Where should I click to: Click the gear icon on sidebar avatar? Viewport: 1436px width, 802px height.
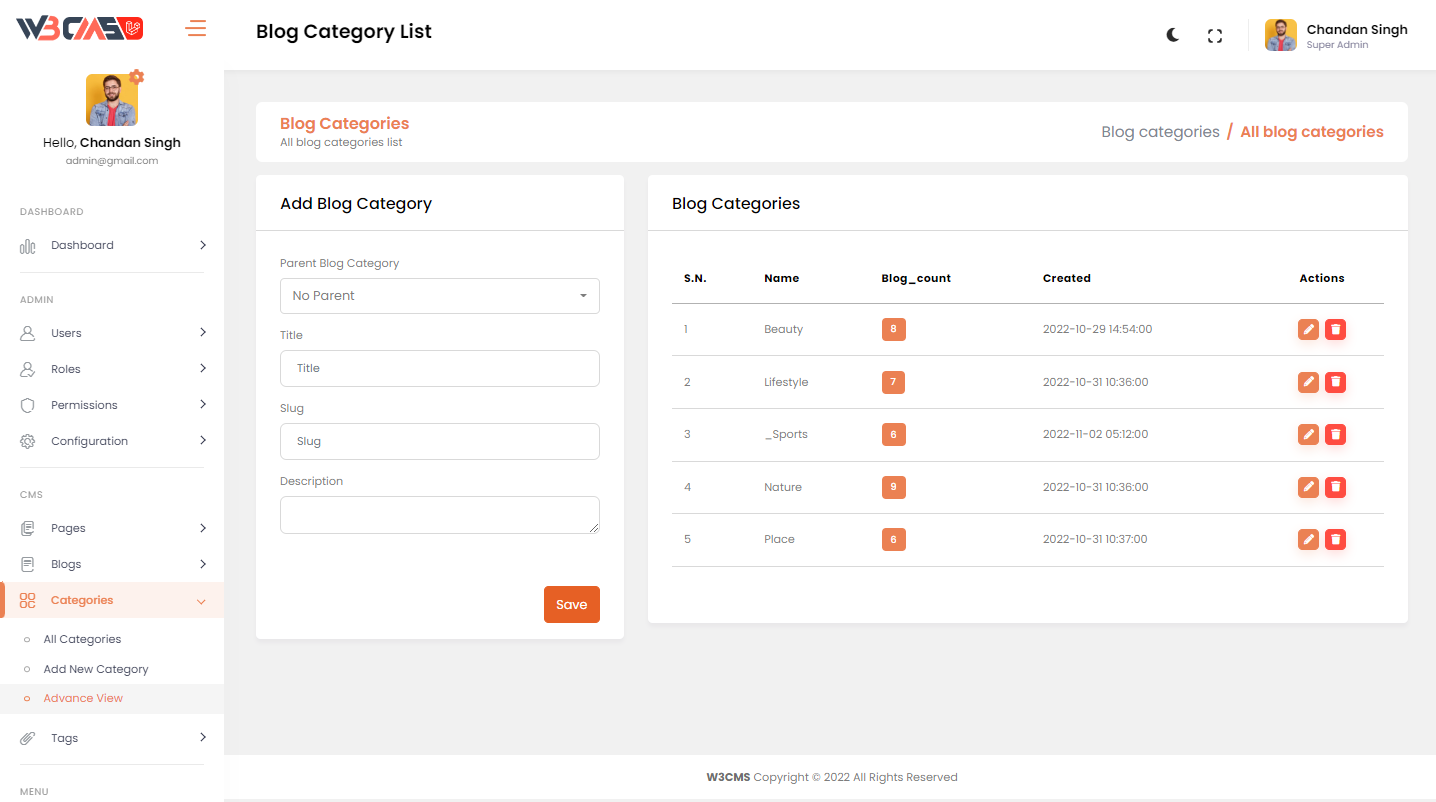[x=137, y=77]
